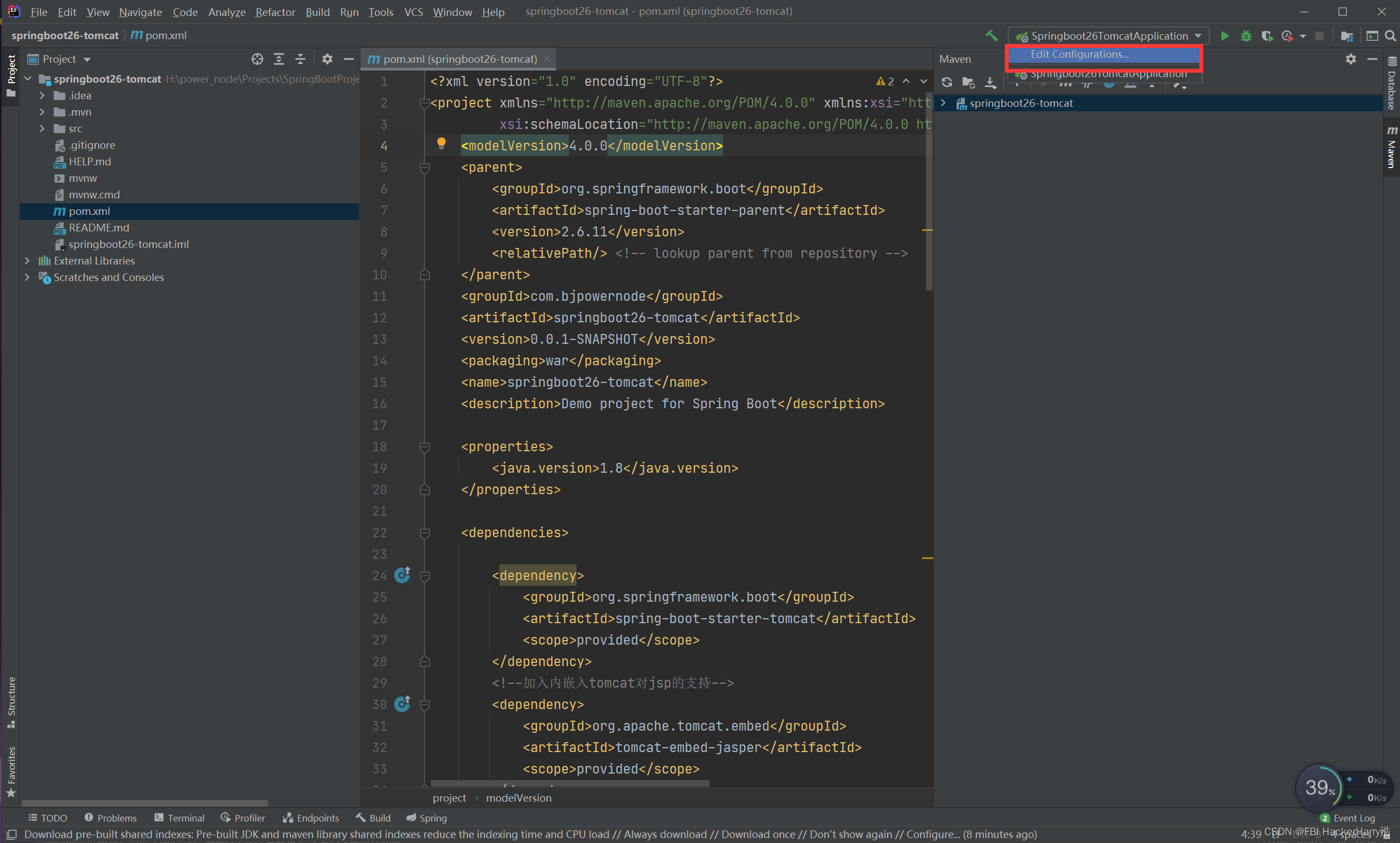Image resolution: width=1400 pixels, height=843 pixels.
Task: Click the gutter dependency icon on line 30
Action: 402,704
